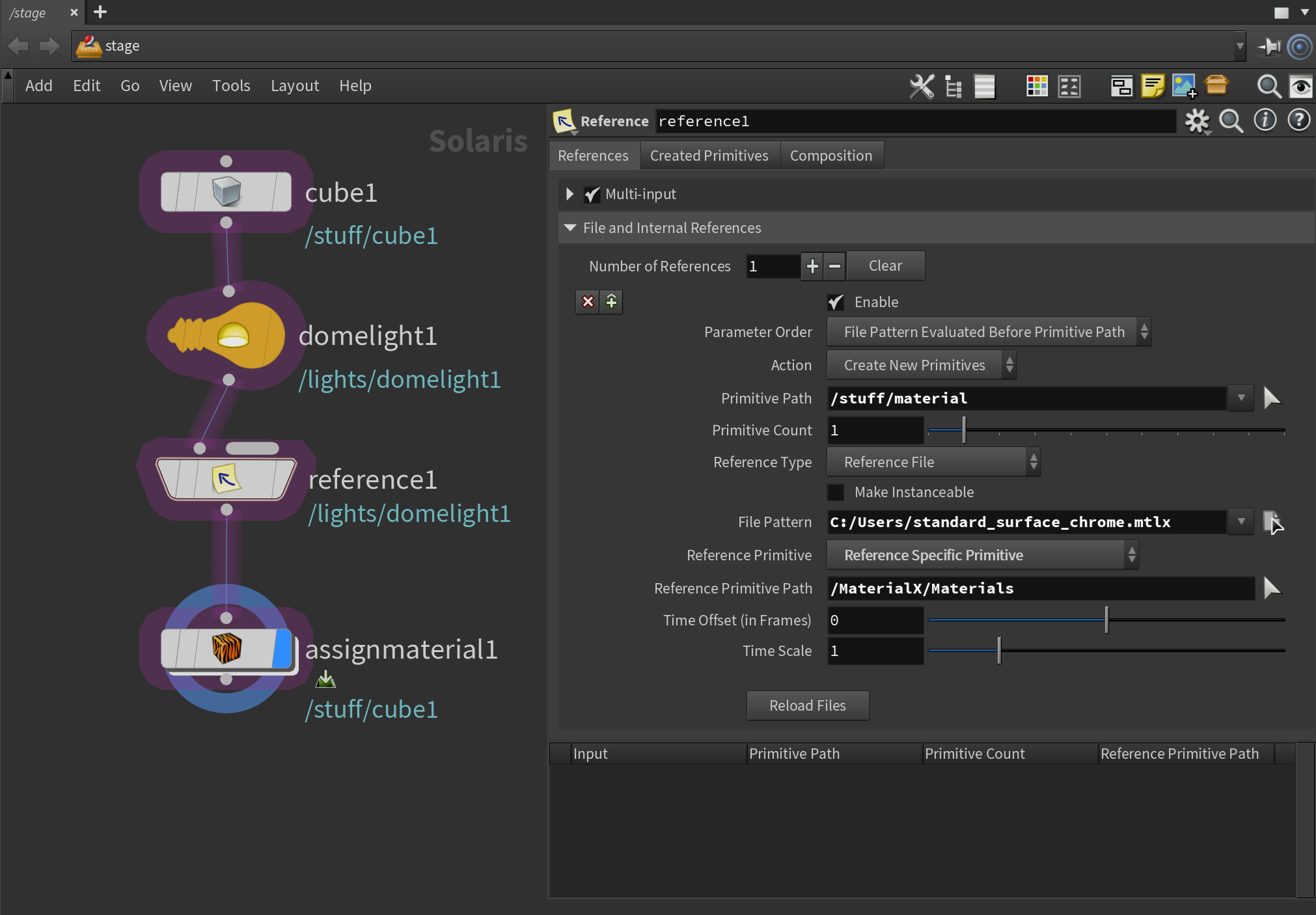The height and width of the screenshot is (915, 1316).
Task: Click the Primitive Count slider handle
Action: 963,430
